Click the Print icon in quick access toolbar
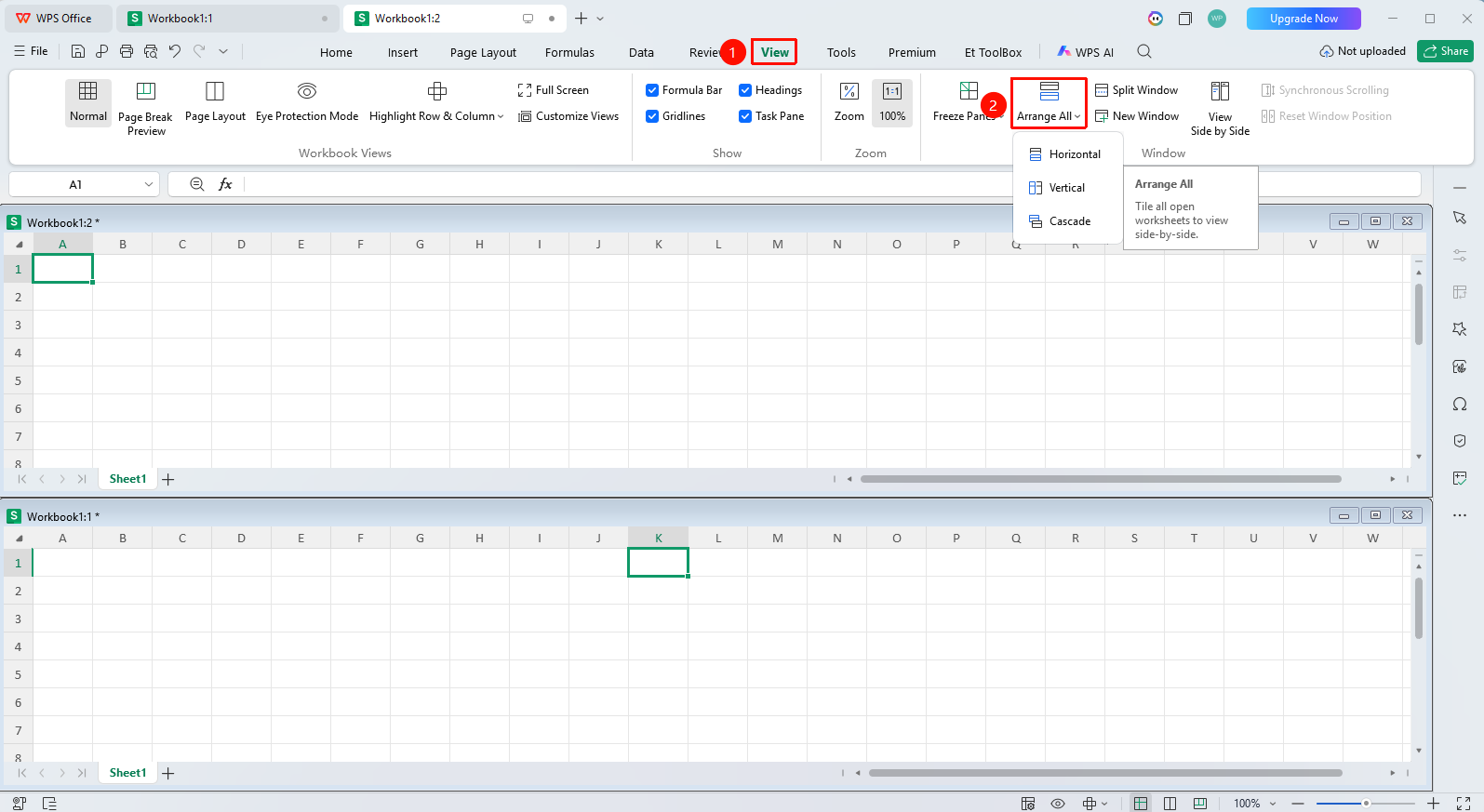This screenshot has width=1484, height=812. (x=127, y=51)
